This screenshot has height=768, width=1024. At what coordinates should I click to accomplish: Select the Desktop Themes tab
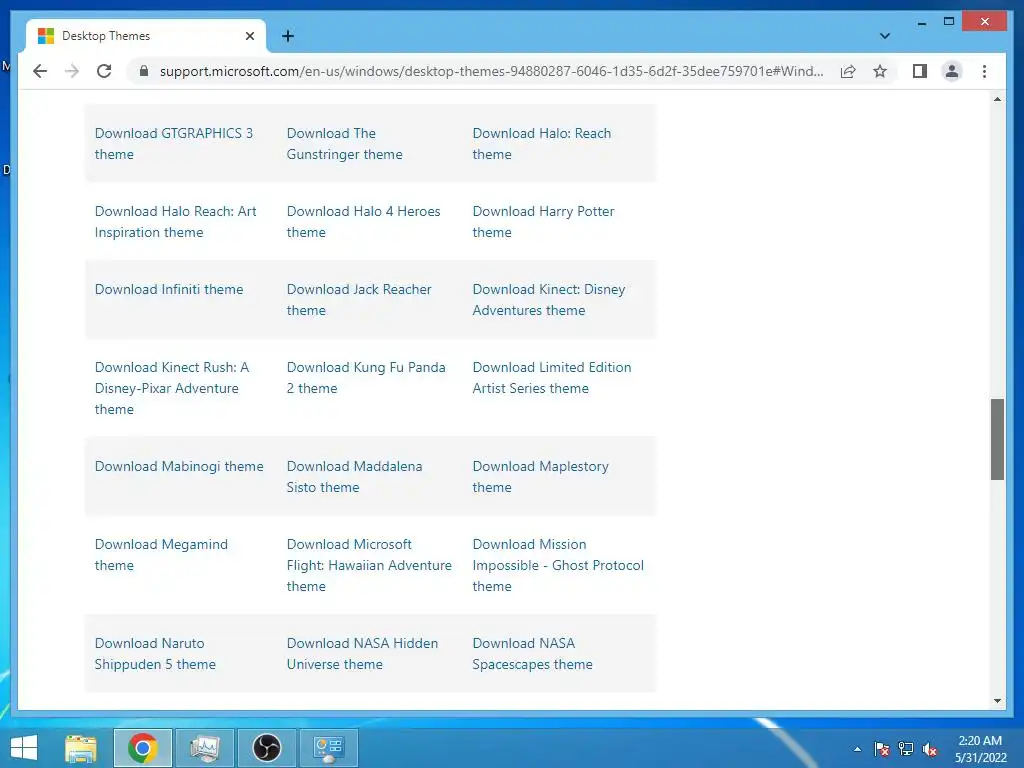click(x=146, y=36)
